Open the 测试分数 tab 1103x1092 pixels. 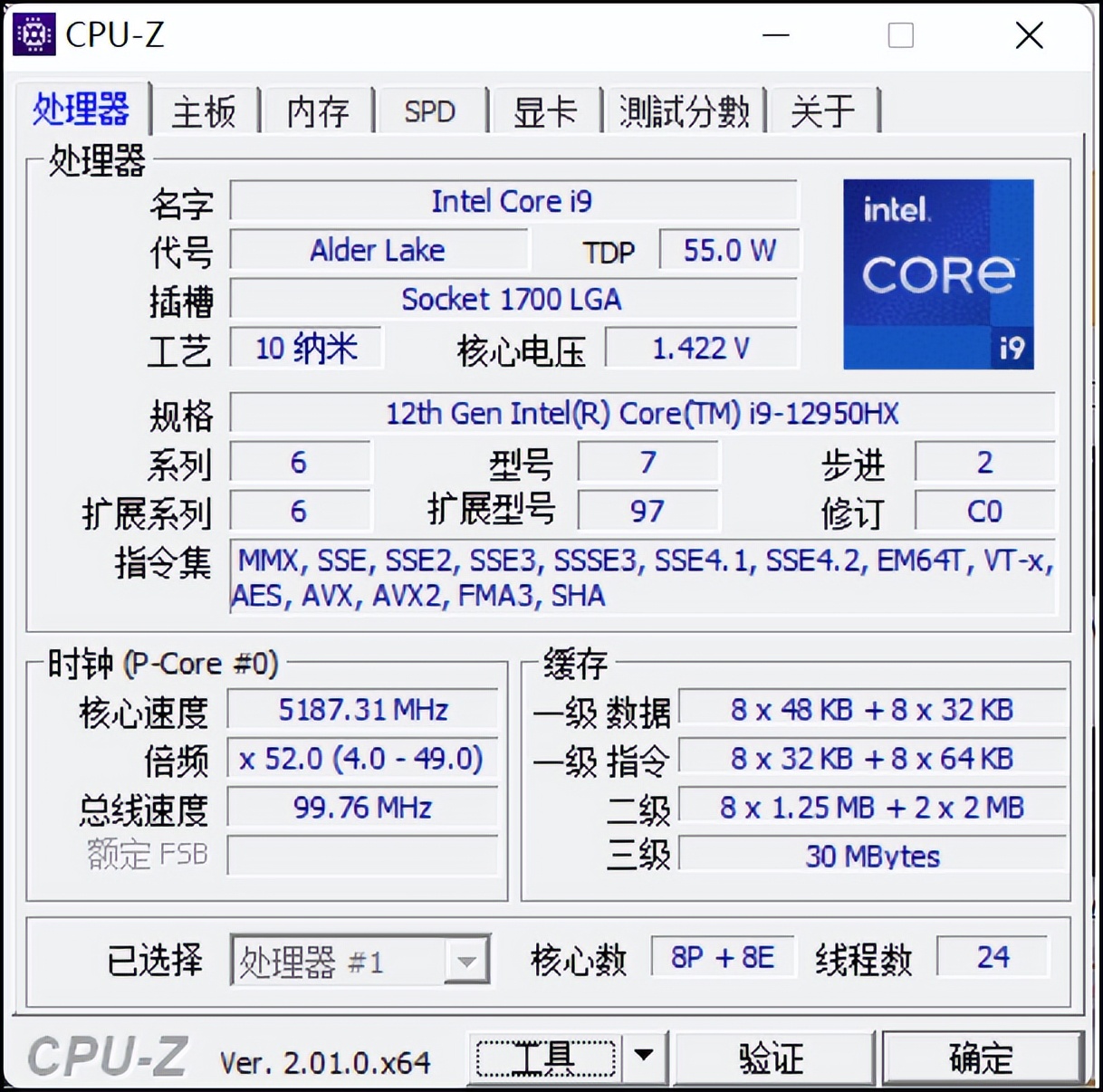click(x=684, y=110)
